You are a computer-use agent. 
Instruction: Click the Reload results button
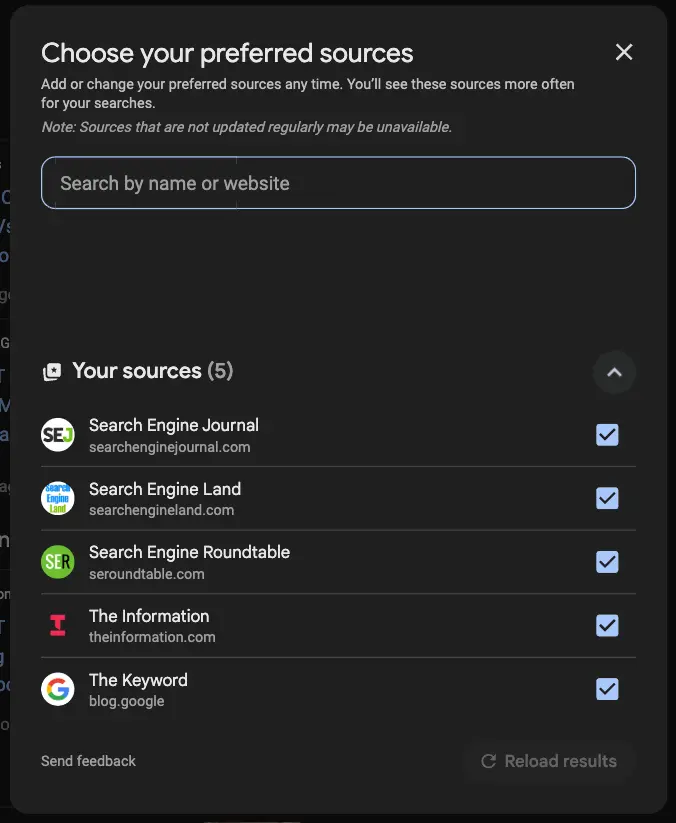[x=549, y=761]
